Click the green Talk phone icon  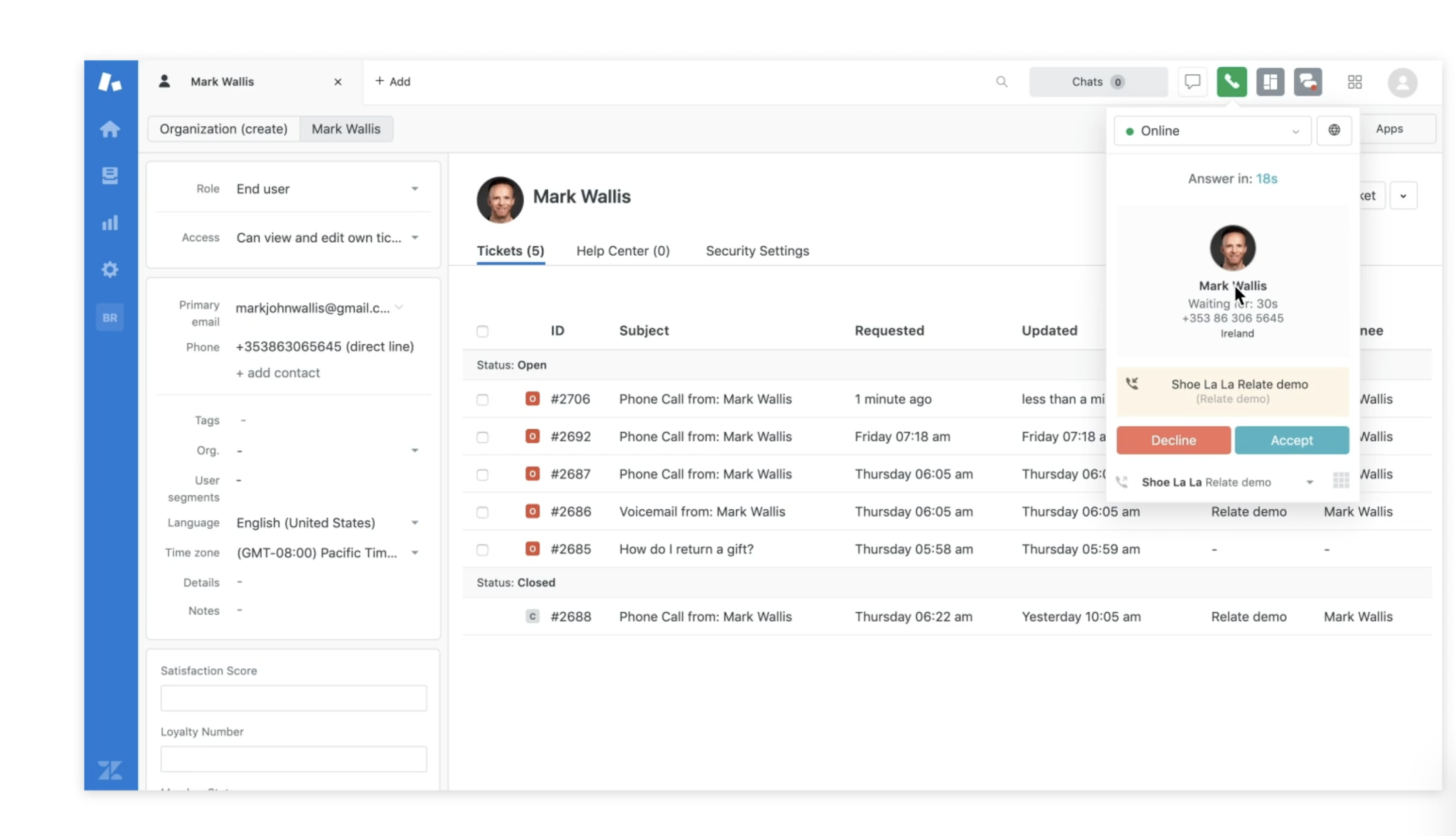click(1231, 82)
